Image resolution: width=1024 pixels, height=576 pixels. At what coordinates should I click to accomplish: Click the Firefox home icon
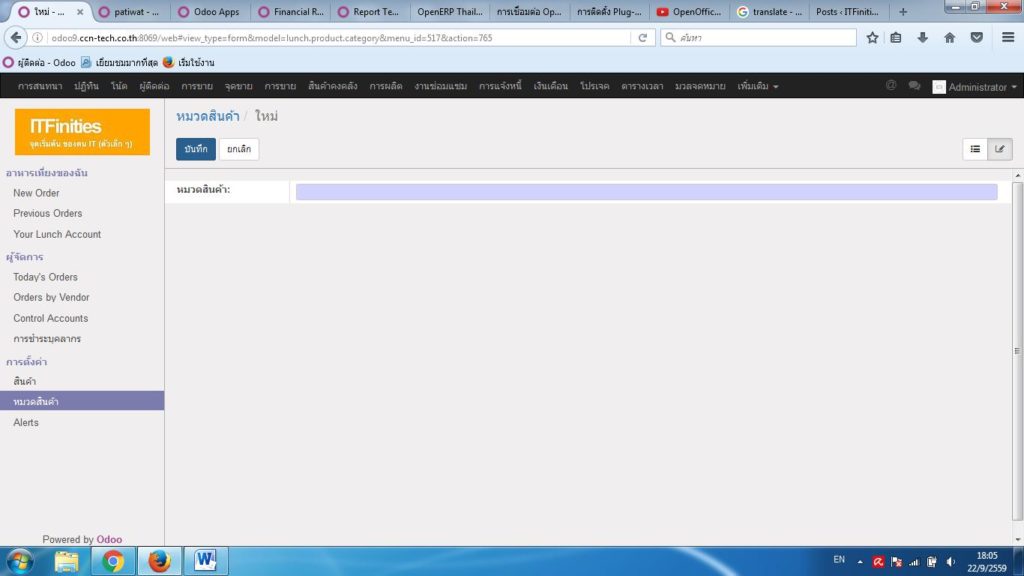[948, 36]
